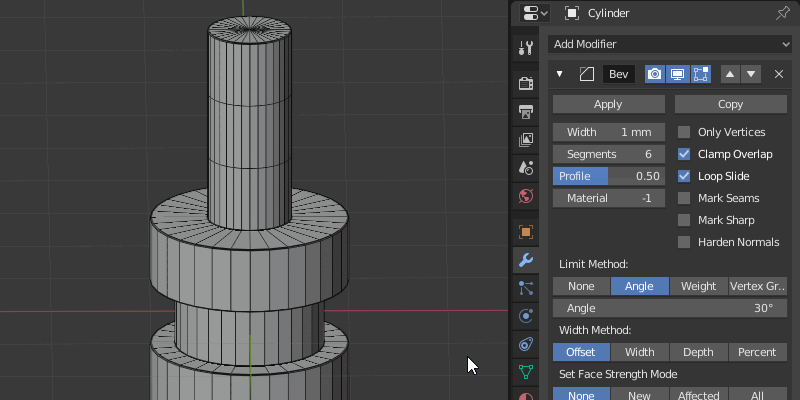Click the modifier name field Bev
800x400 pixels.
[x=619, y=74]
